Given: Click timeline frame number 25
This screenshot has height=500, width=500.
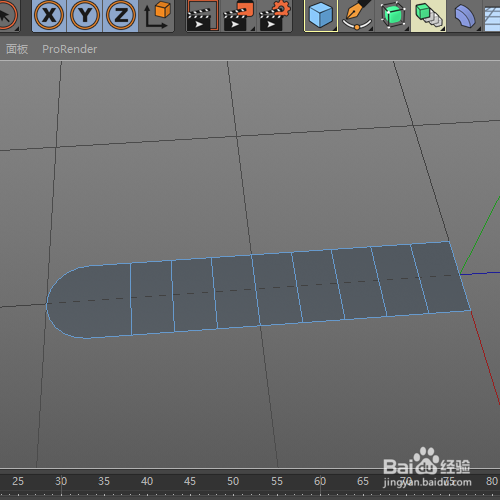Looking at the screenshot, I should click(x=18, y=481).
